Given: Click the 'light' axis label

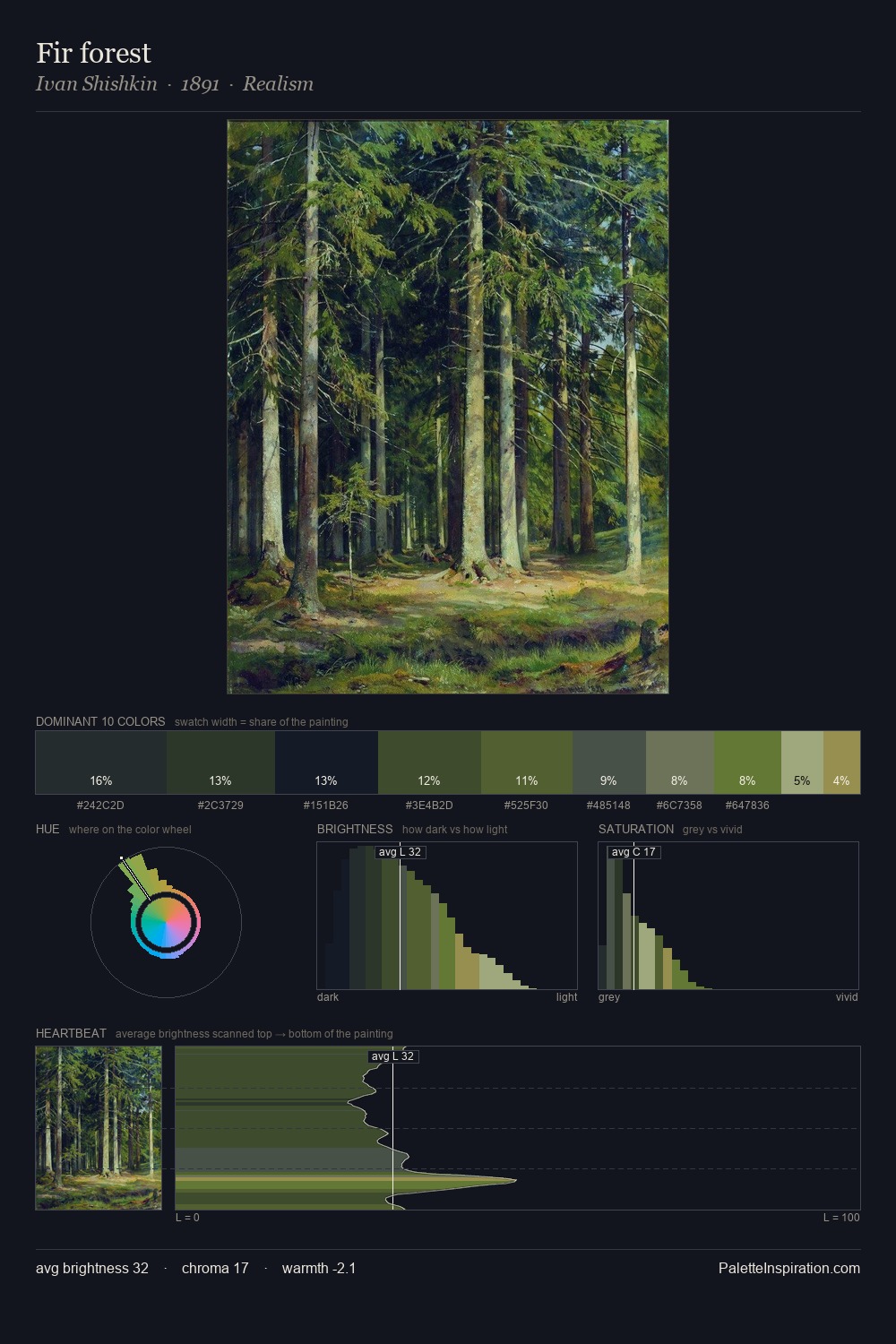Looking at the screenshot, I should click(x=566, y=997).
